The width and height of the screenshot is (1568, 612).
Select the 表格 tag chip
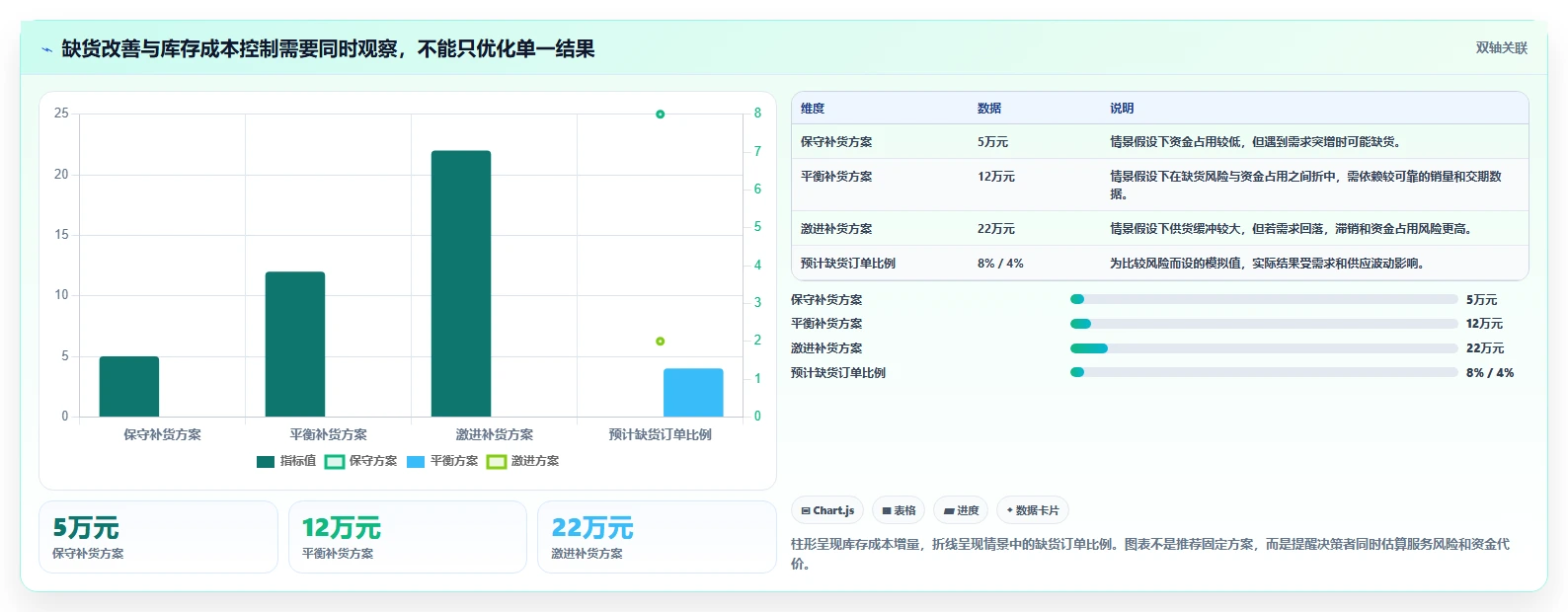pos(899,510)
